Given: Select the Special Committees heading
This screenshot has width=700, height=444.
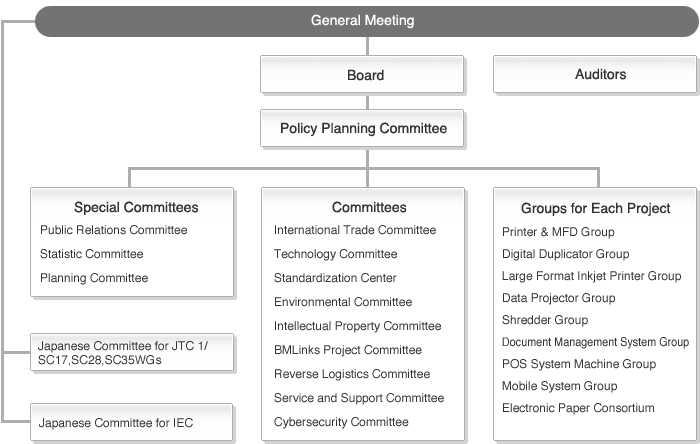Looking at the screenshot, I should (136, 208).
